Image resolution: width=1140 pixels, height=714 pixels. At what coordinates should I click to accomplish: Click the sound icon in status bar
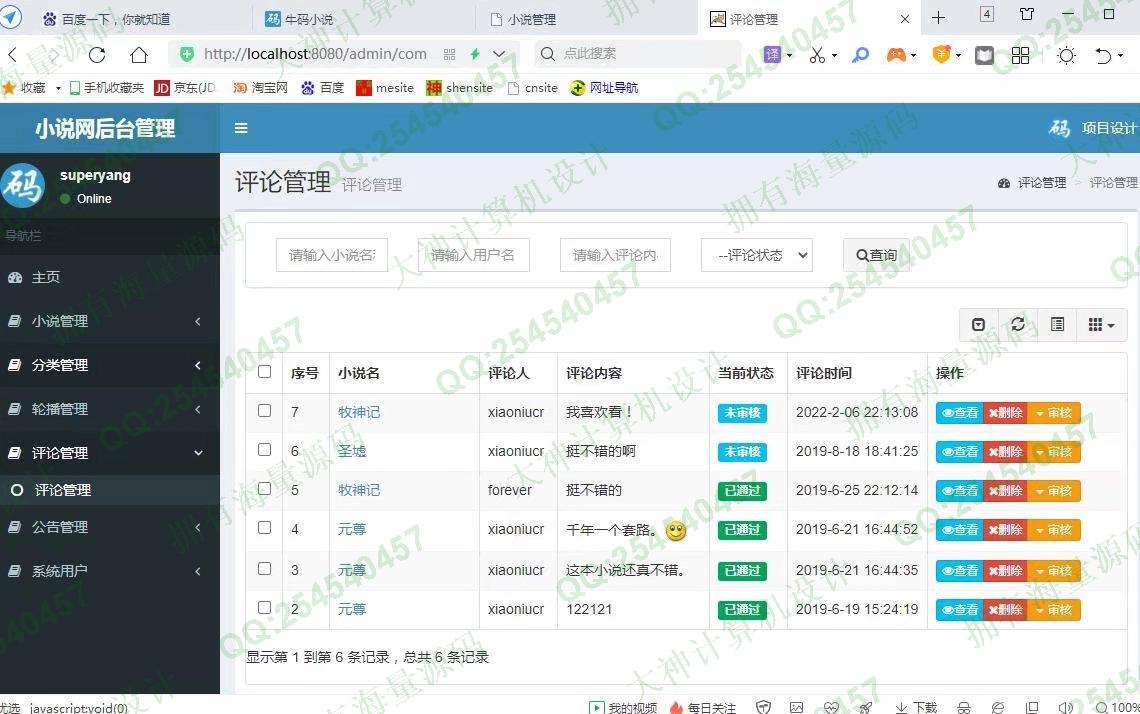click(1066, 707)
